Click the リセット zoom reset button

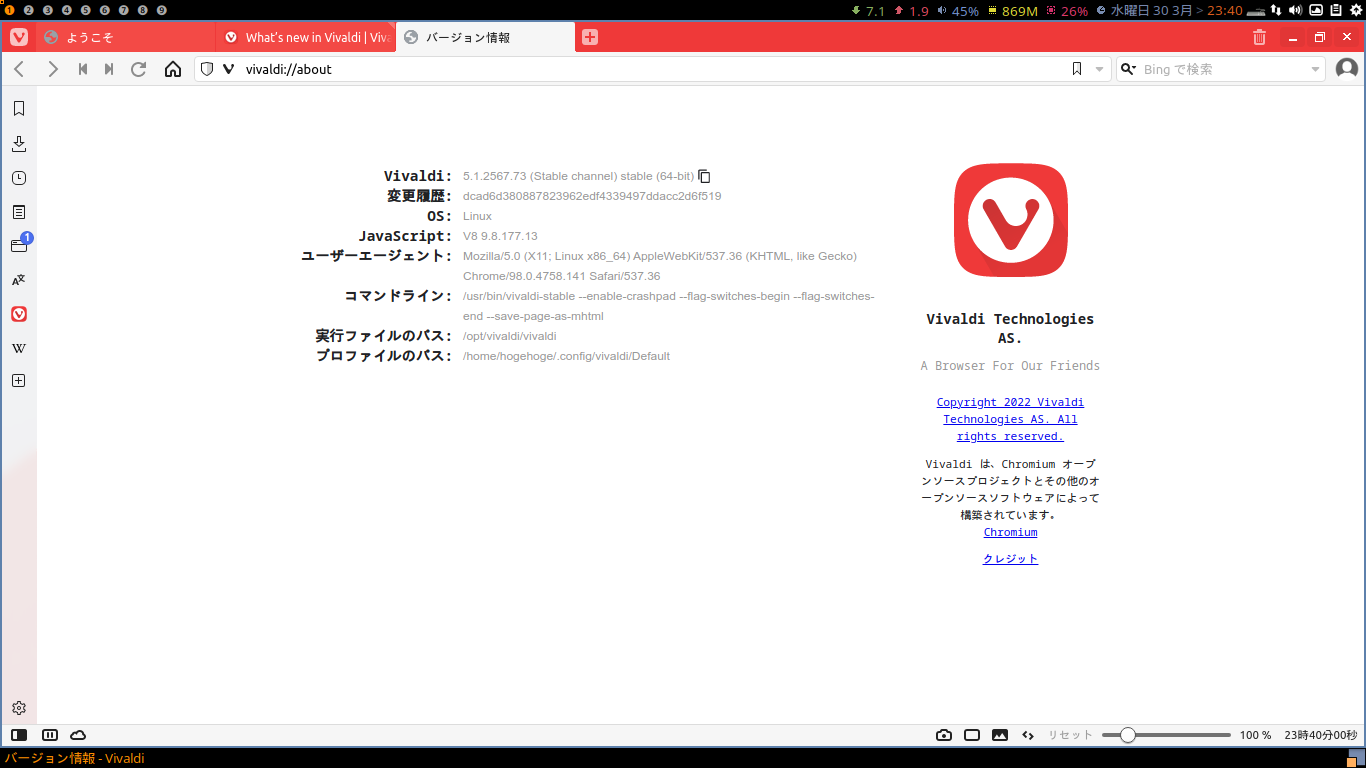(x=1070, y=735)
